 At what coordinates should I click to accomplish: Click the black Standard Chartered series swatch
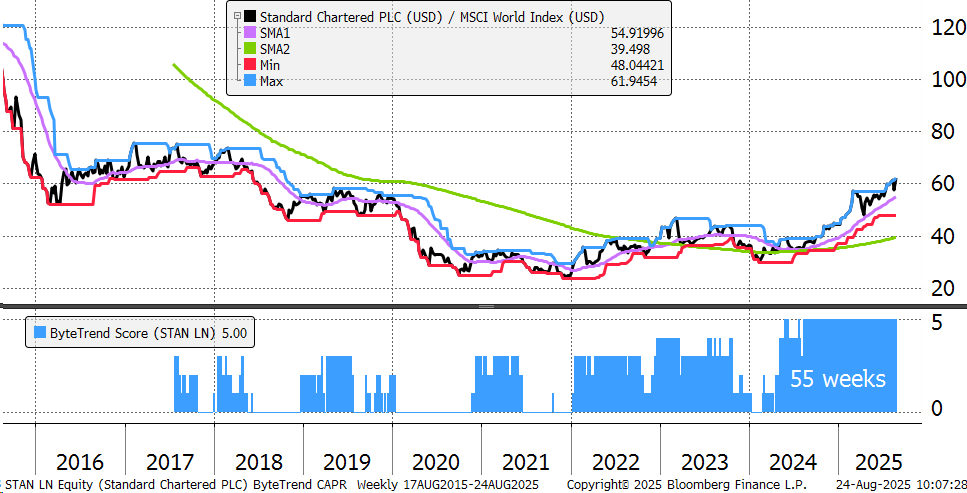250,16
